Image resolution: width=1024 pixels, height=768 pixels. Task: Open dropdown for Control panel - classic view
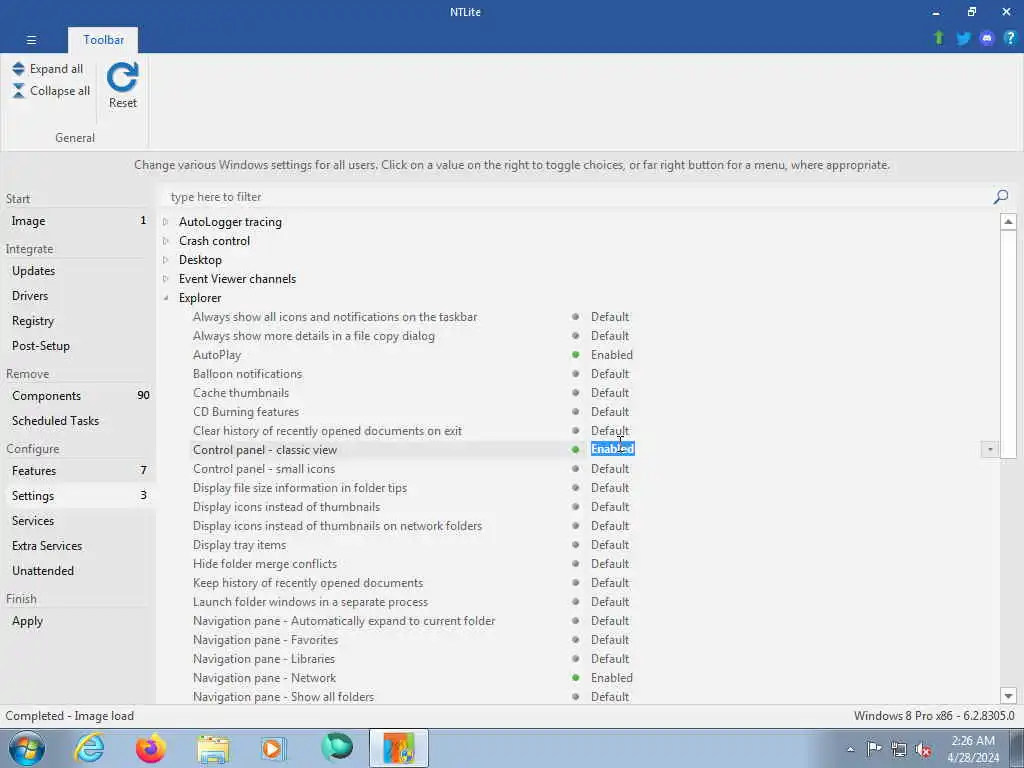tap(989, 449)
